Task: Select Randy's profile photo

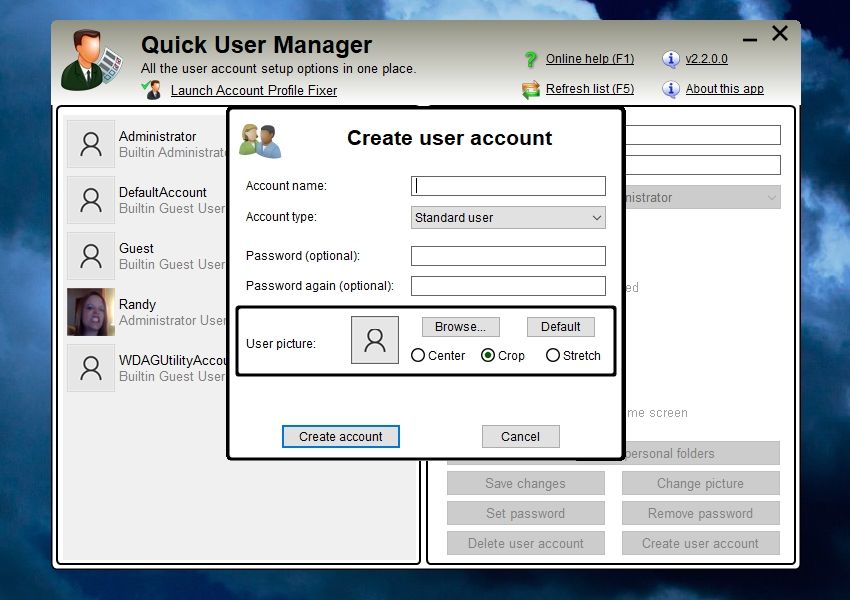Action: (91, 312)
